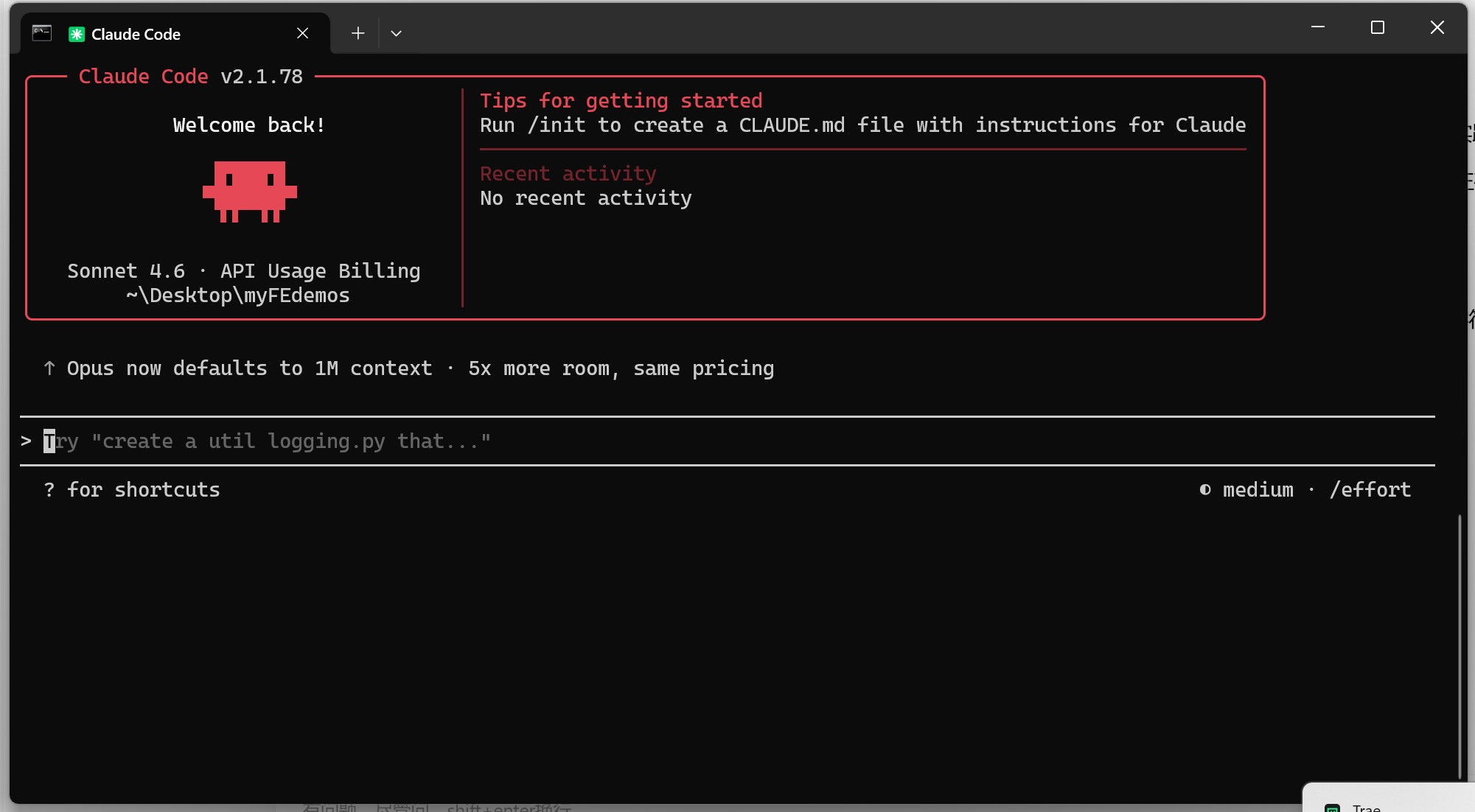
Task: Click the /effort command text
Action: coord(1370,490)
